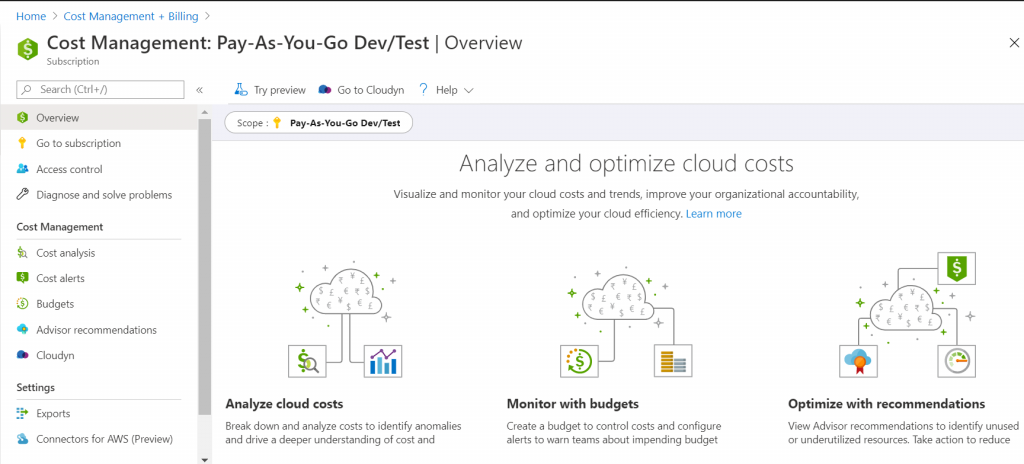Screen dimensions: 1024x464
Task: Click the Budgets icon in sidebar
Action: (x=22, y=304)
